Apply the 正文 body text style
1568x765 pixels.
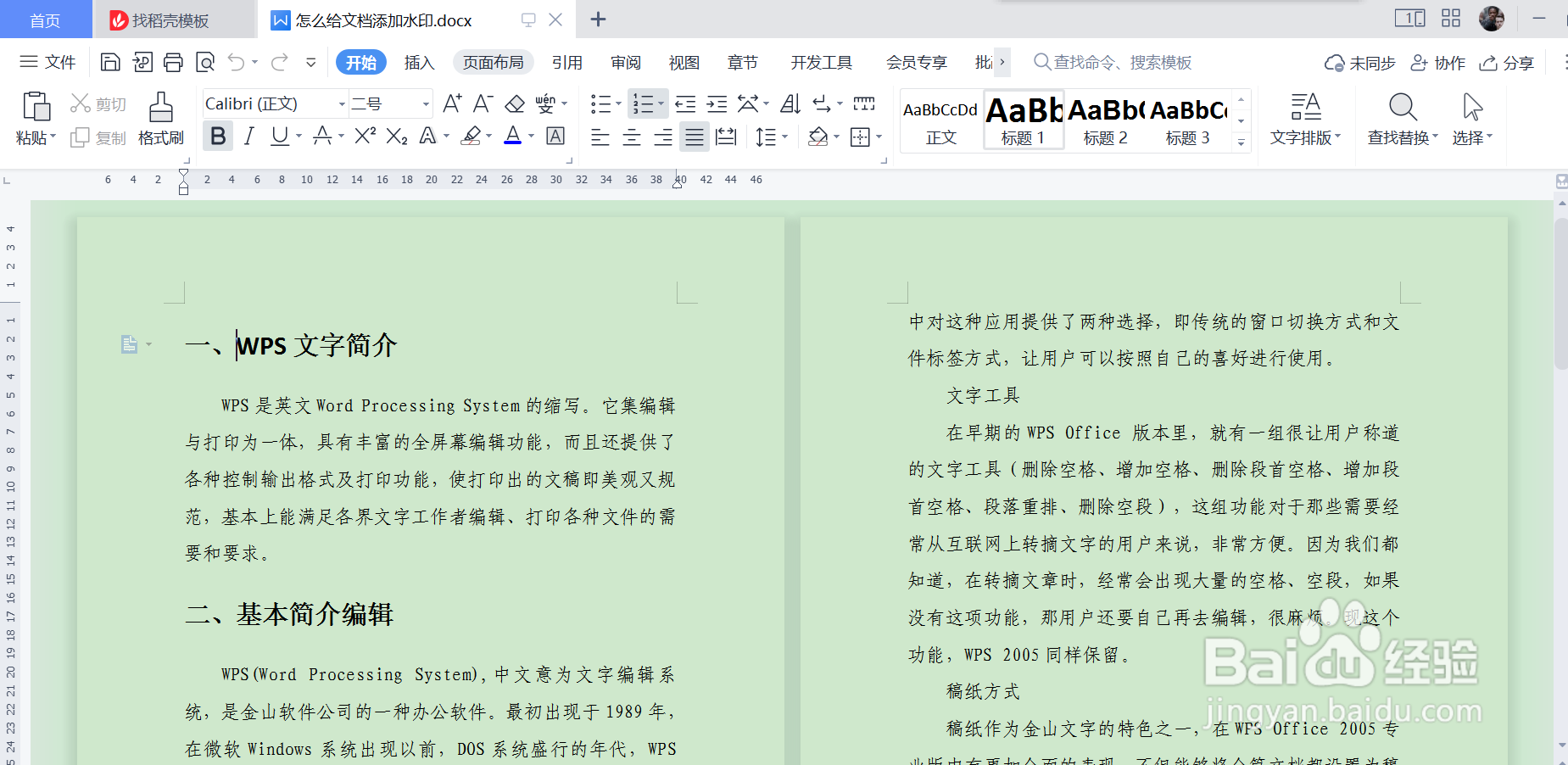(x=940, y=120)
